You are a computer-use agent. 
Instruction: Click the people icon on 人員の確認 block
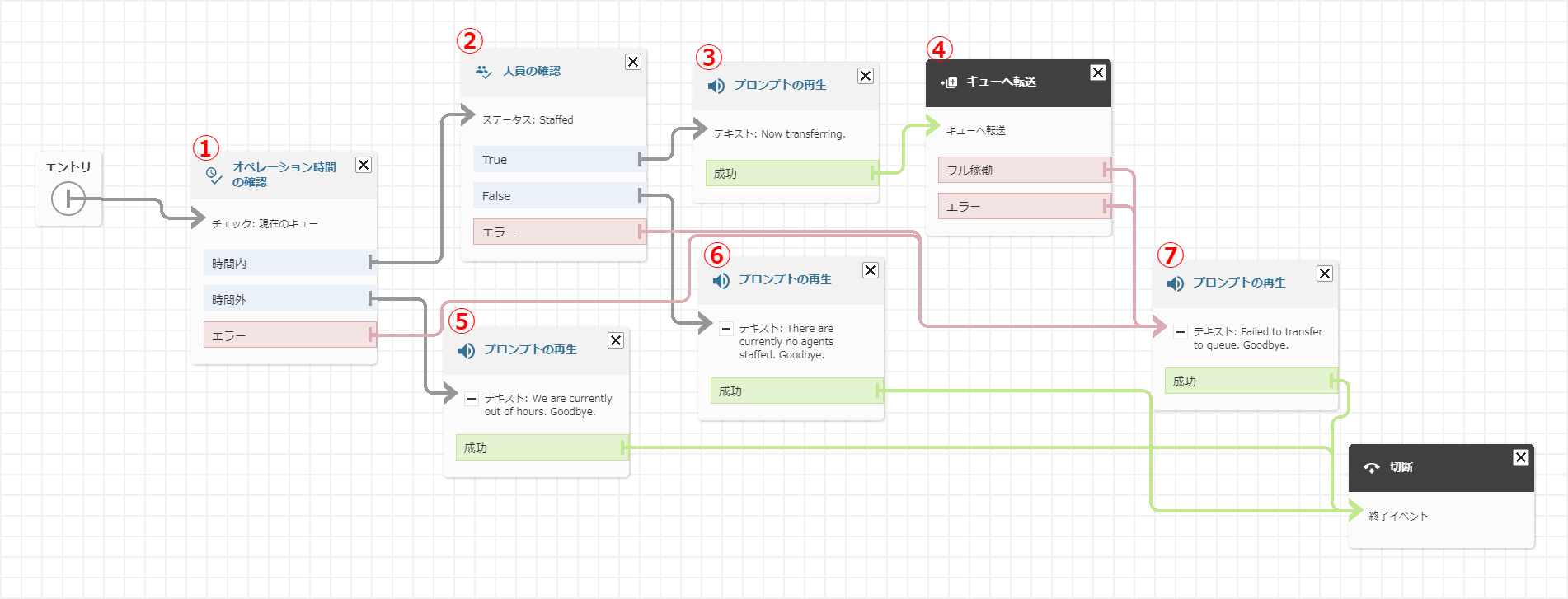tap(483, 72)
